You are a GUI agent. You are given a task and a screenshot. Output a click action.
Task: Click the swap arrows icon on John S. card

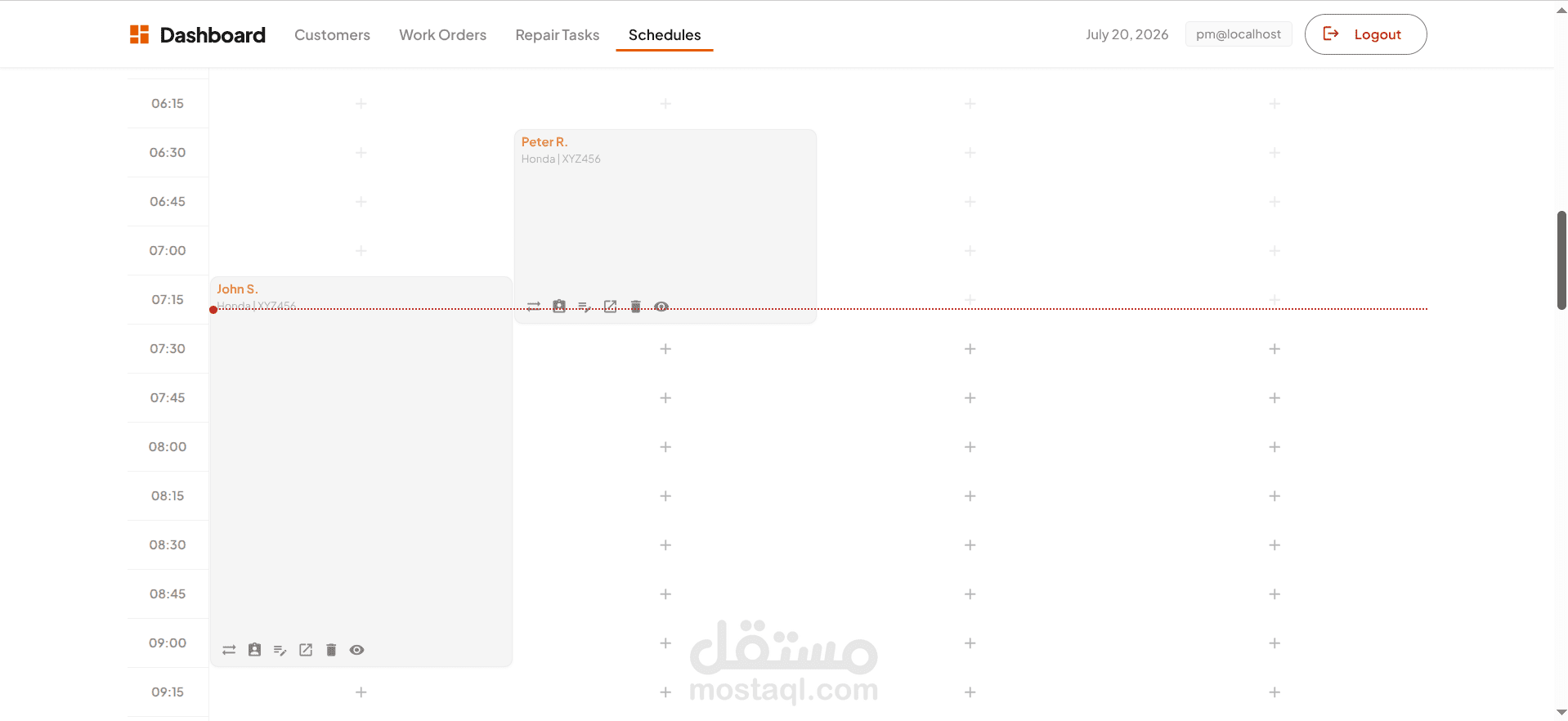pyautogui.click(x=229, y=650)
